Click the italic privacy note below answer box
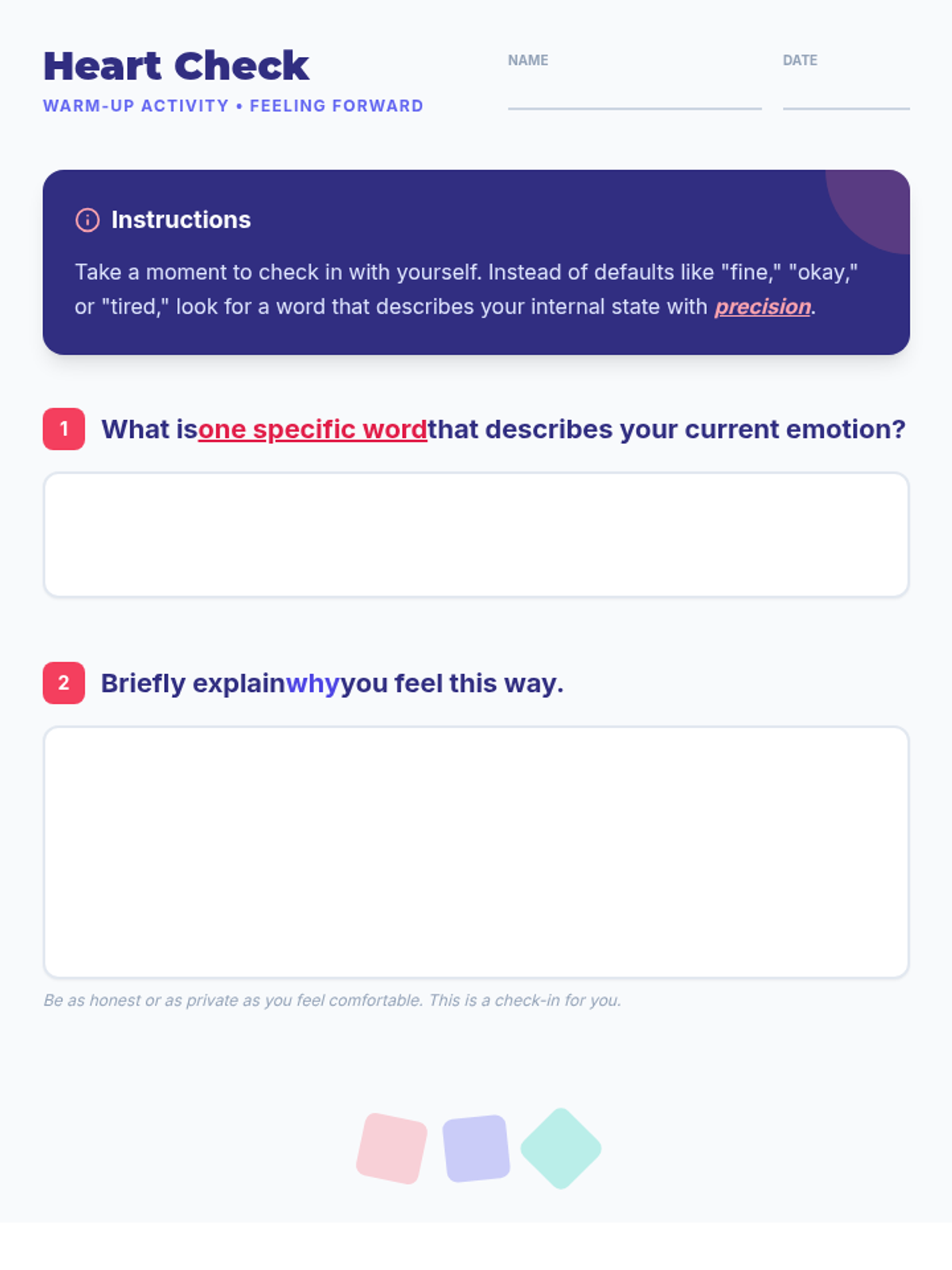The width and height of the screenshot is (952, 1270). click(332, 1001)
